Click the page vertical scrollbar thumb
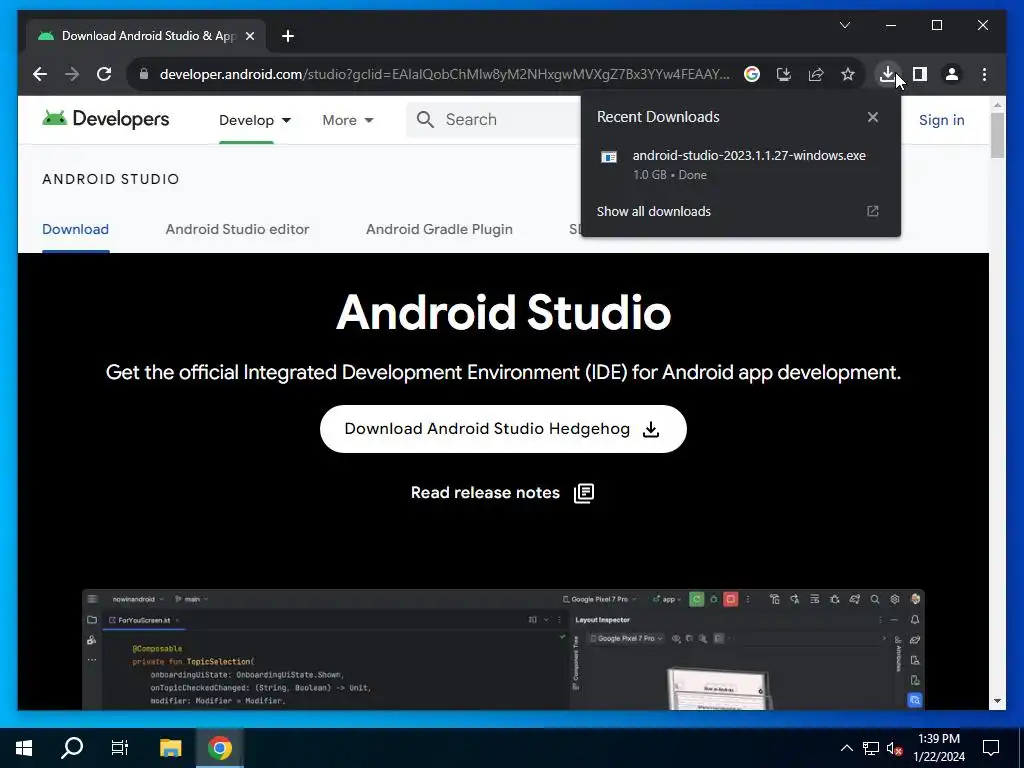Image resolution: width=1024 pixels, height=768 pixels. pos(997,135)
